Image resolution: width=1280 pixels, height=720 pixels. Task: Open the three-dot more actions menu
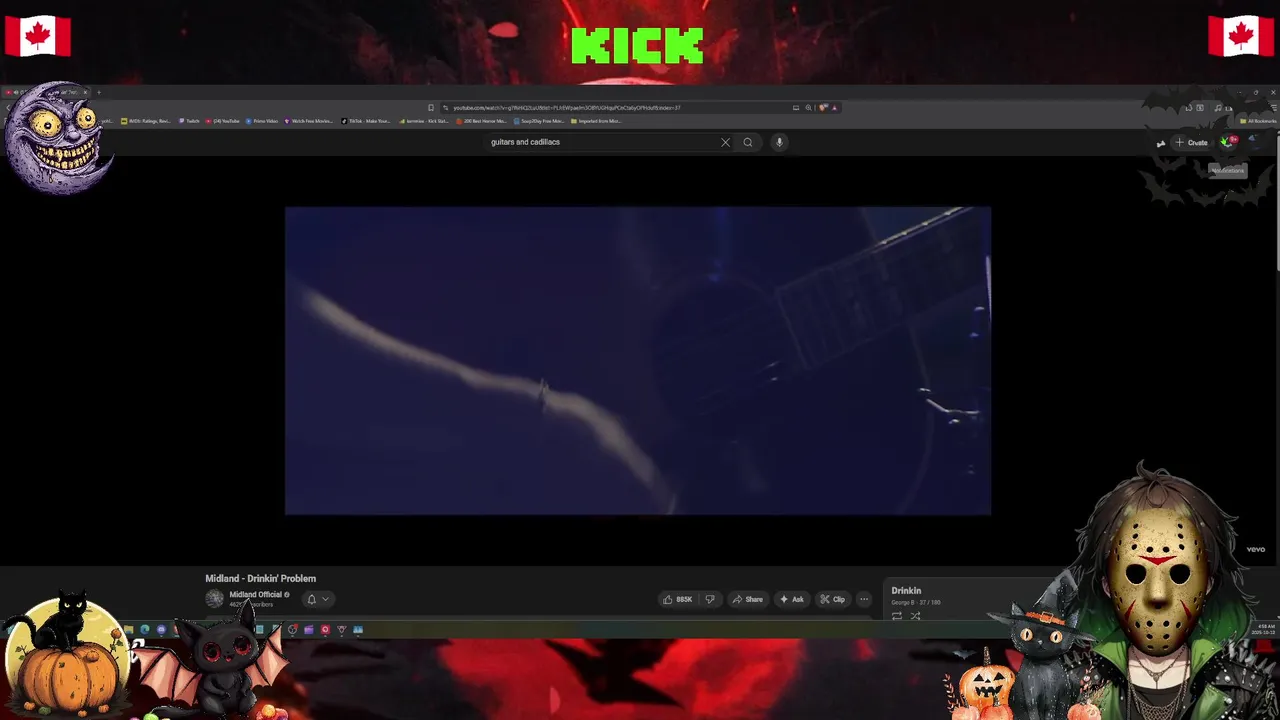click(x=864, y=600)
